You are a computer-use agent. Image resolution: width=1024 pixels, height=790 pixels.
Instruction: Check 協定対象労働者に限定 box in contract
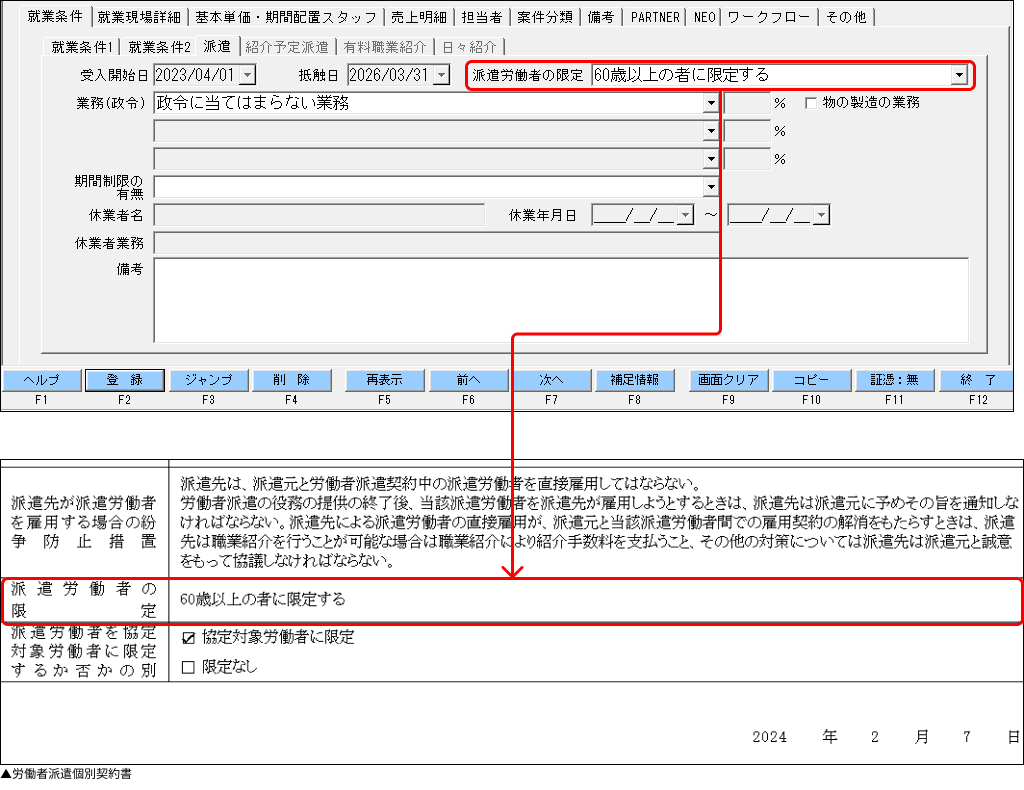[x=188, y=638]
